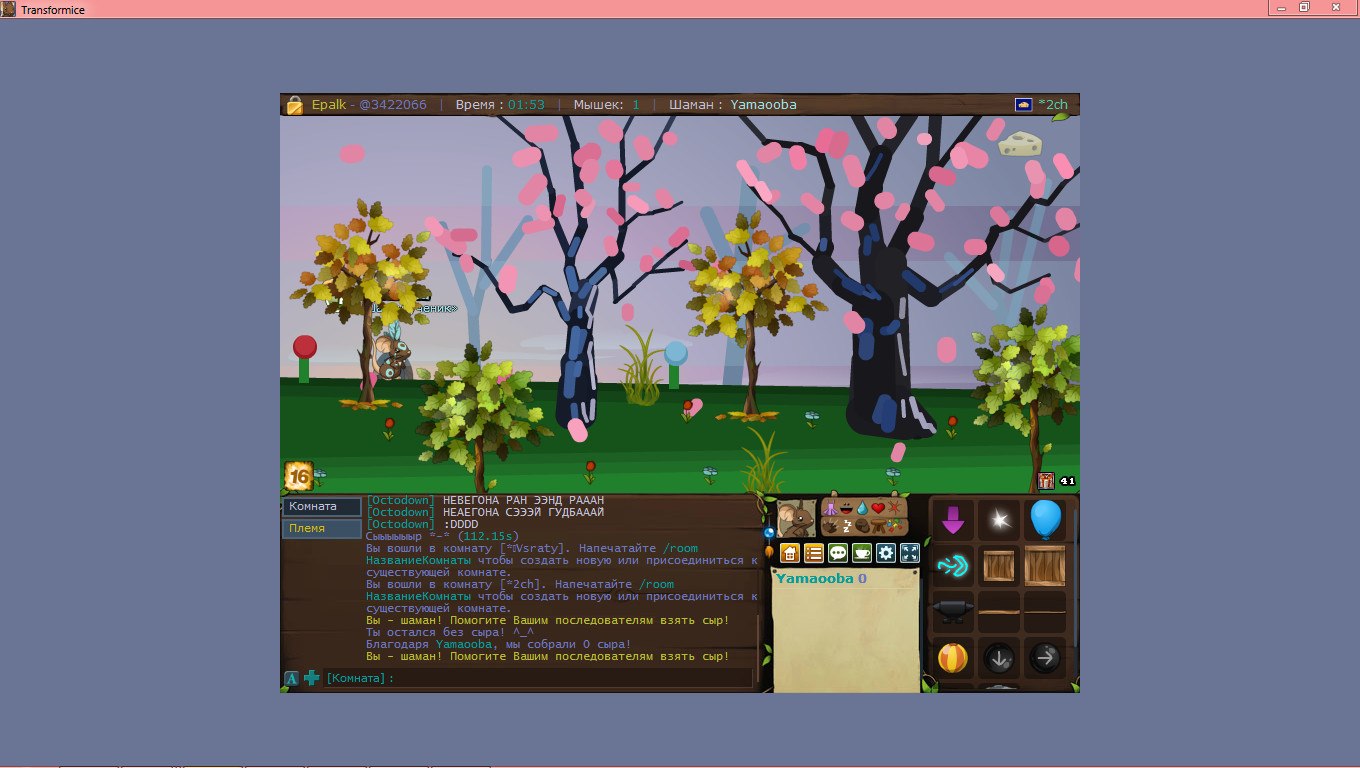Image resolution: width=1360 pixels, height=768 pixels.
Task: Click the A text-style icon beside chat input
Action: 292,678
